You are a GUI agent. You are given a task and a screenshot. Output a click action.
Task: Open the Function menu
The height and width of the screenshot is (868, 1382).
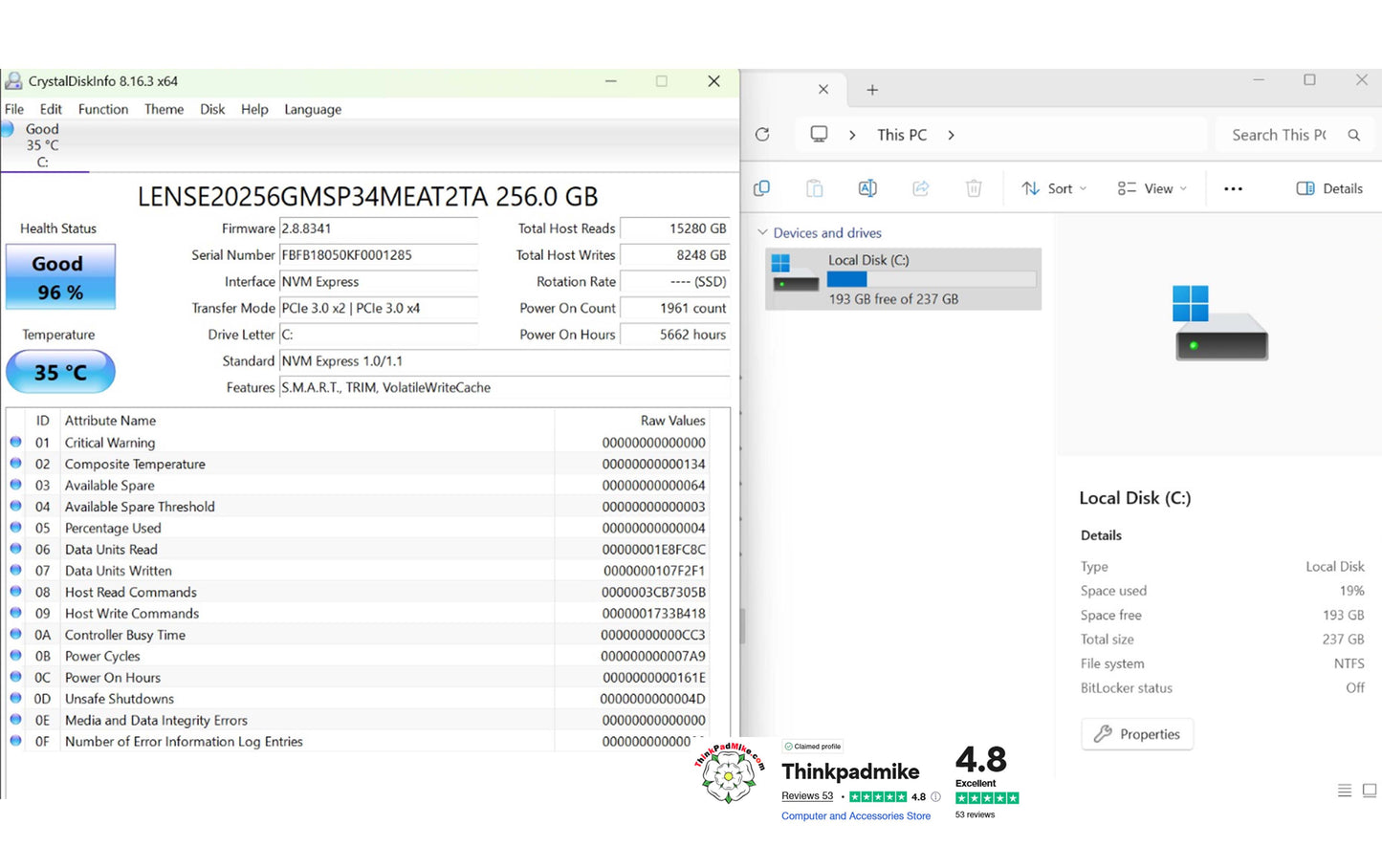(x=103, y=109)
